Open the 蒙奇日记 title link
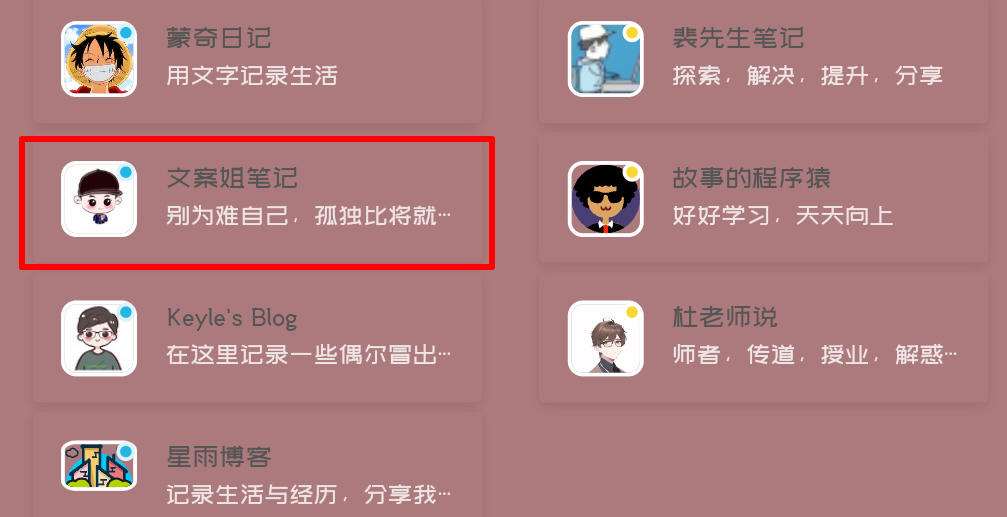This screenshot has width=1007, height=517. pos(218,38)
